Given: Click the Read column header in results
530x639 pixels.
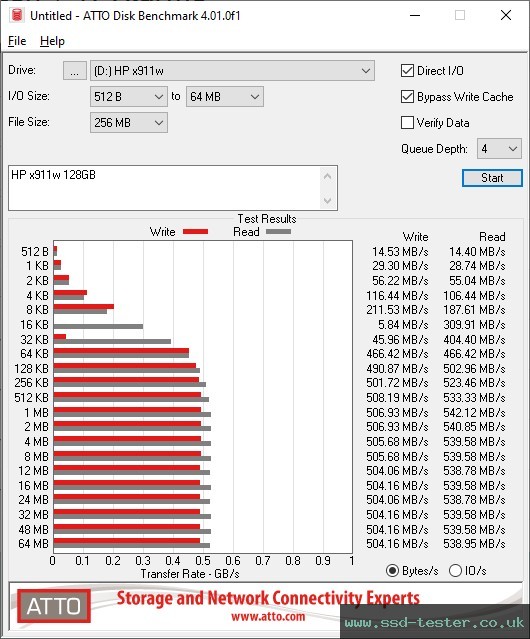Looking at the screenshot, I should coord(492,237).
